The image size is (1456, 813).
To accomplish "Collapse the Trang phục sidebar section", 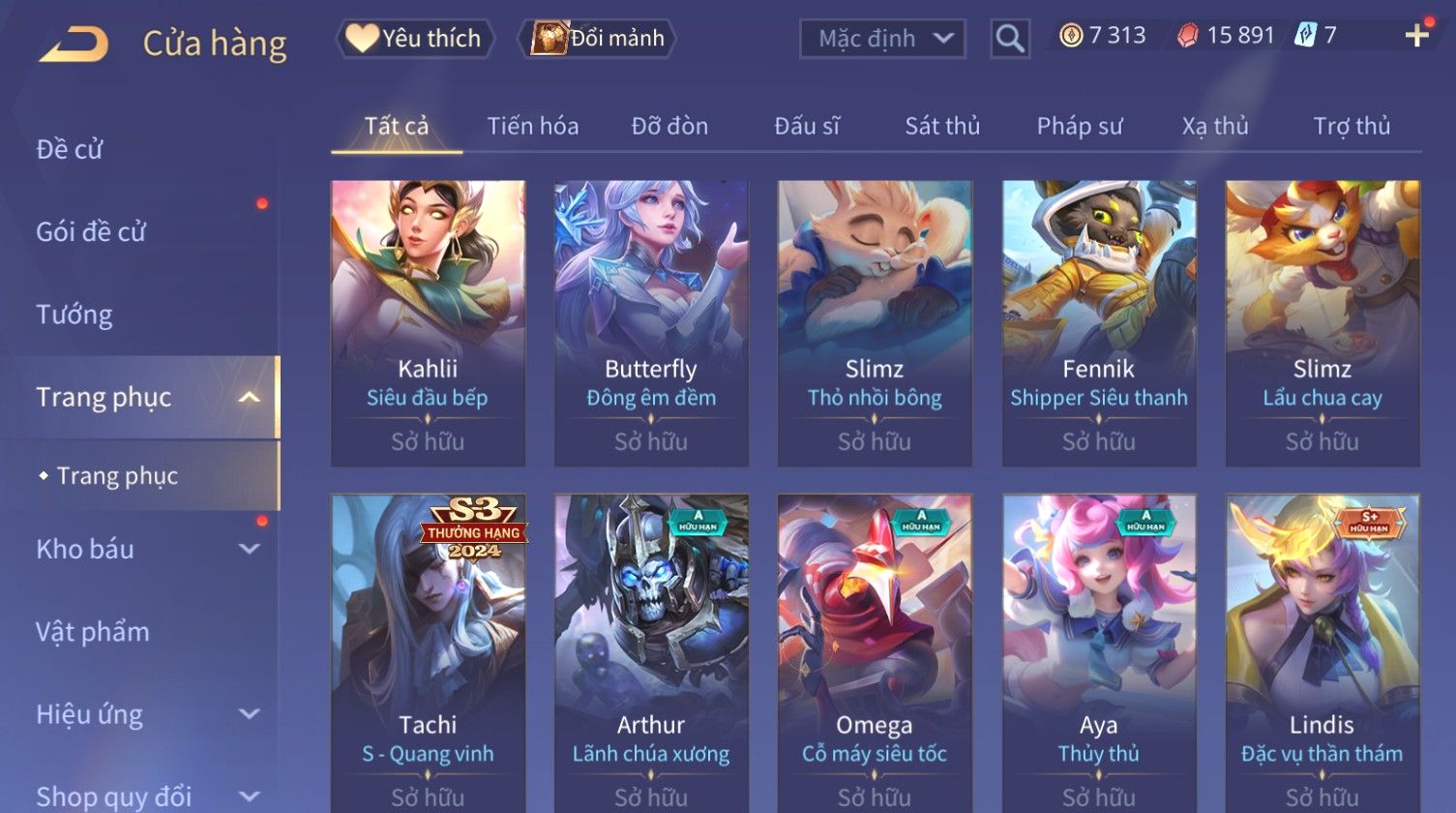I will (x=249, y=398).
